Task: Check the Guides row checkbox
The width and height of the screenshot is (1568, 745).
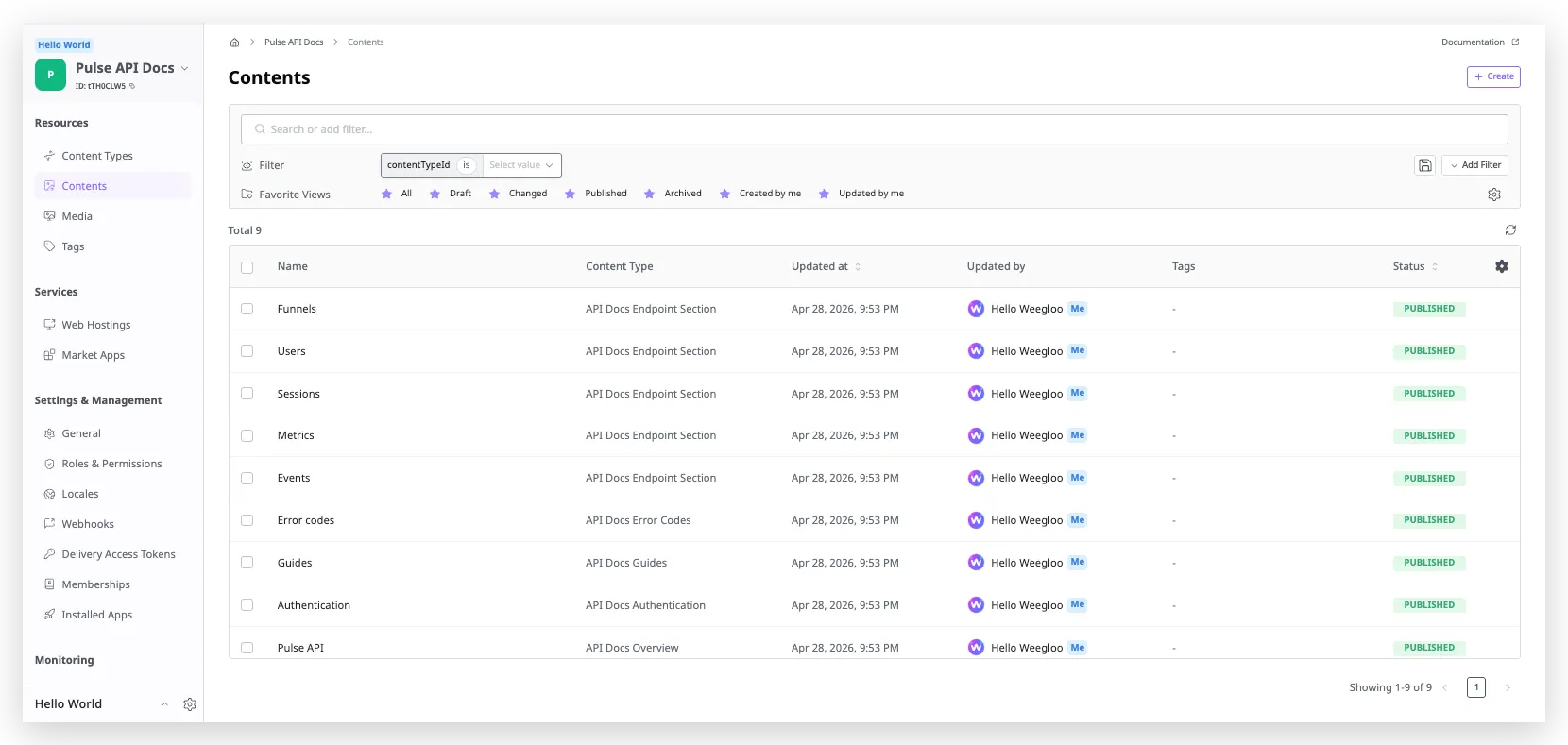Action: click(247, 563)
